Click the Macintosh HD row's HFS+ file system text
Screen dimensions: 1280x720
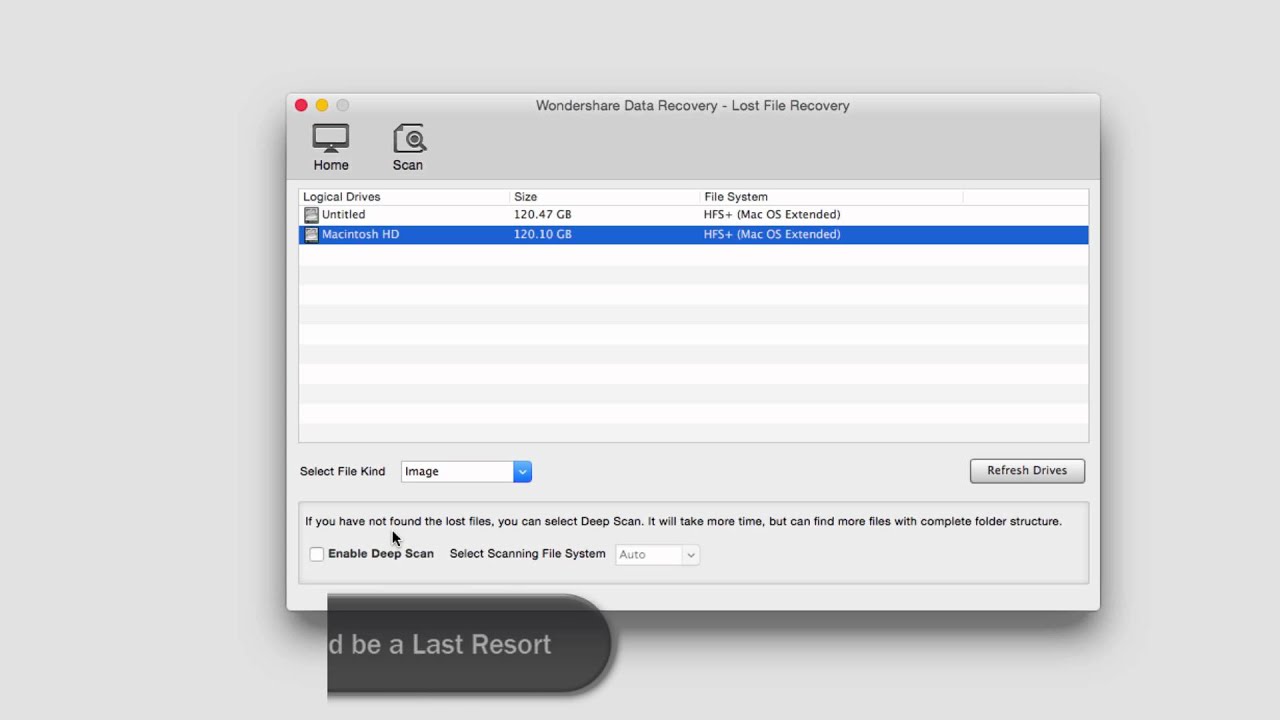coord(772,234)
